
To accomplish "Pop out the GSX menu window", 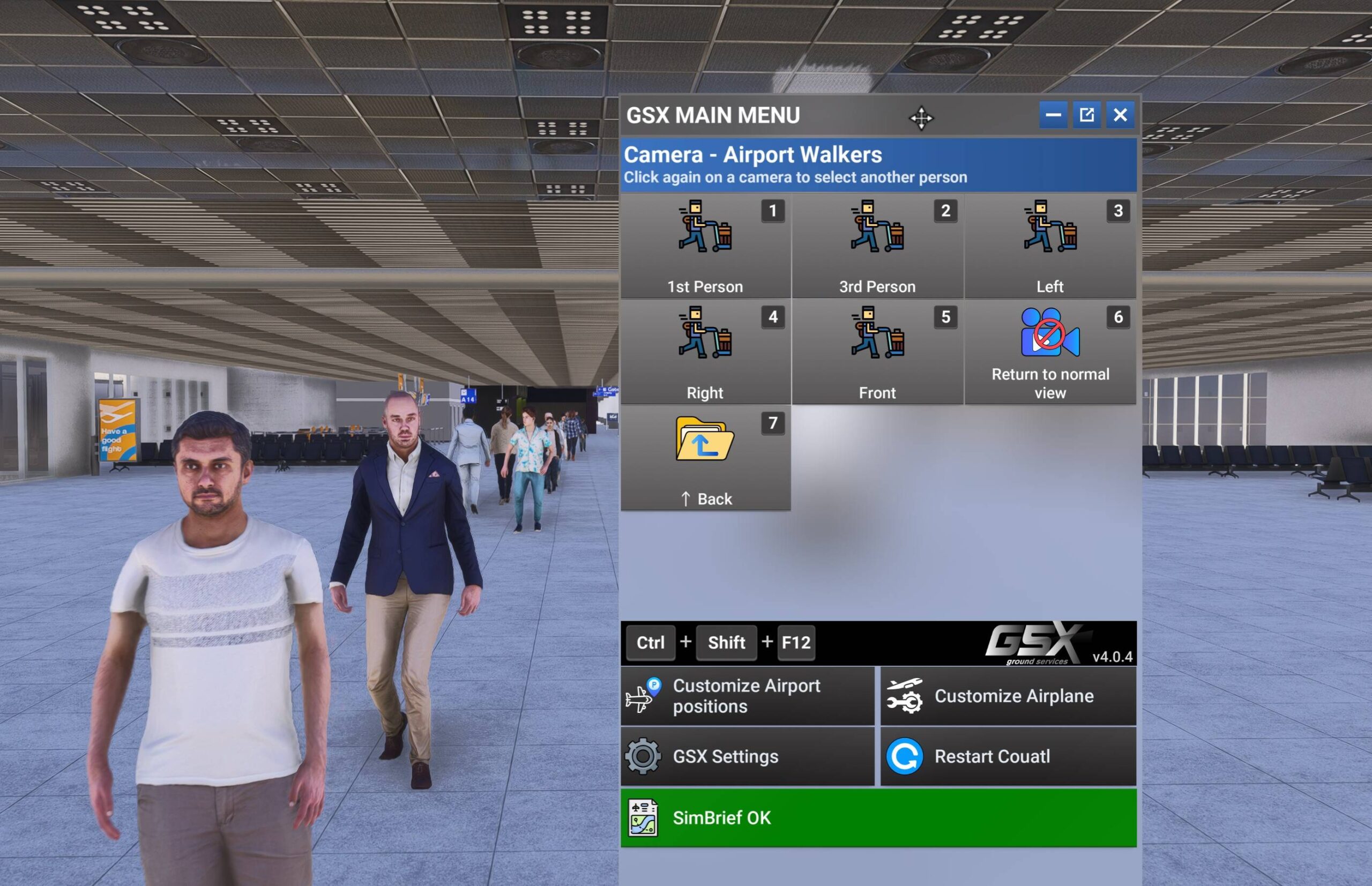I will point(1087,115).
